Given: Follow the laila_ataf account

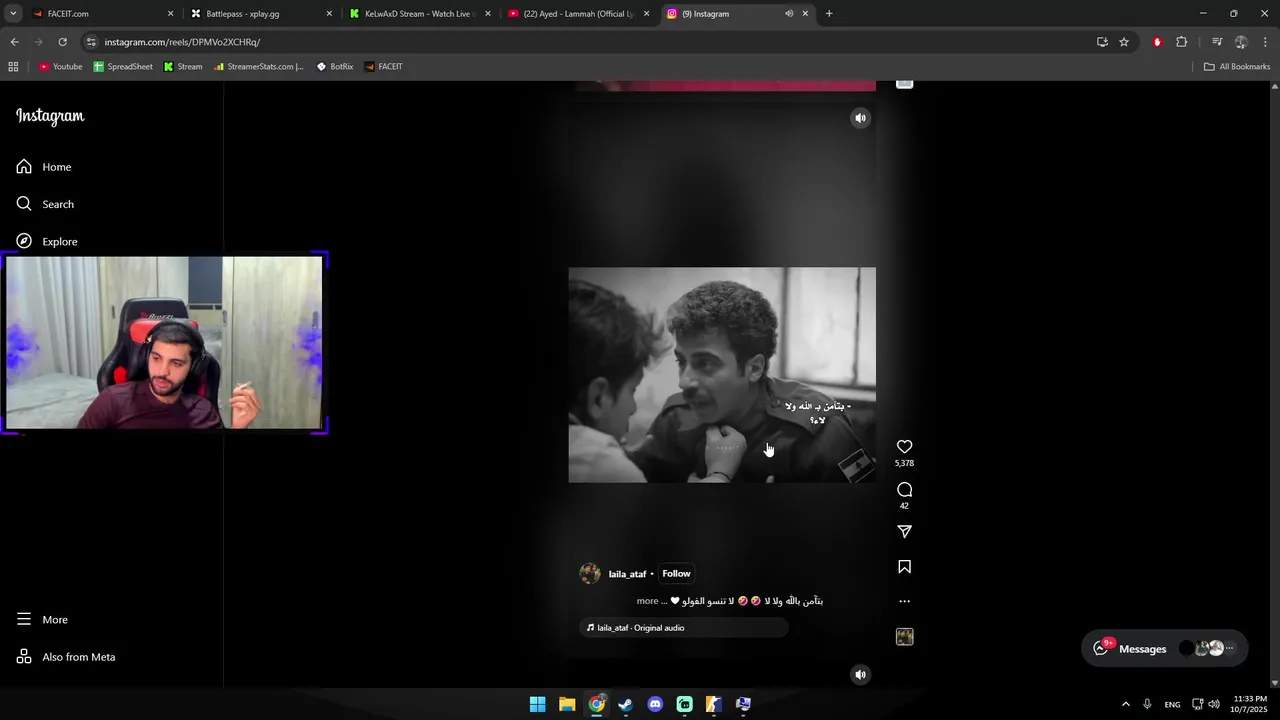Looking at the screenshot, I should point(676,574).
